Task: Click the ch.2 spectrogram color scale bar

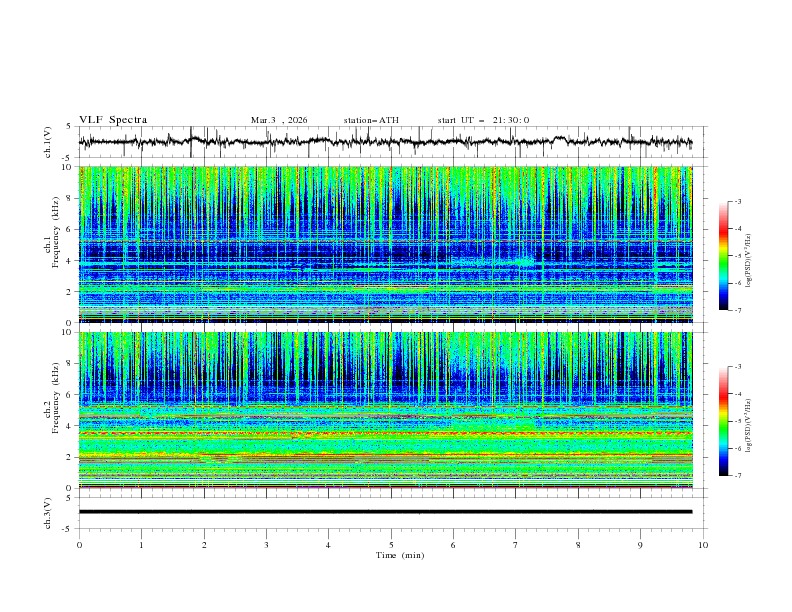Action: (x=723, y=421)
